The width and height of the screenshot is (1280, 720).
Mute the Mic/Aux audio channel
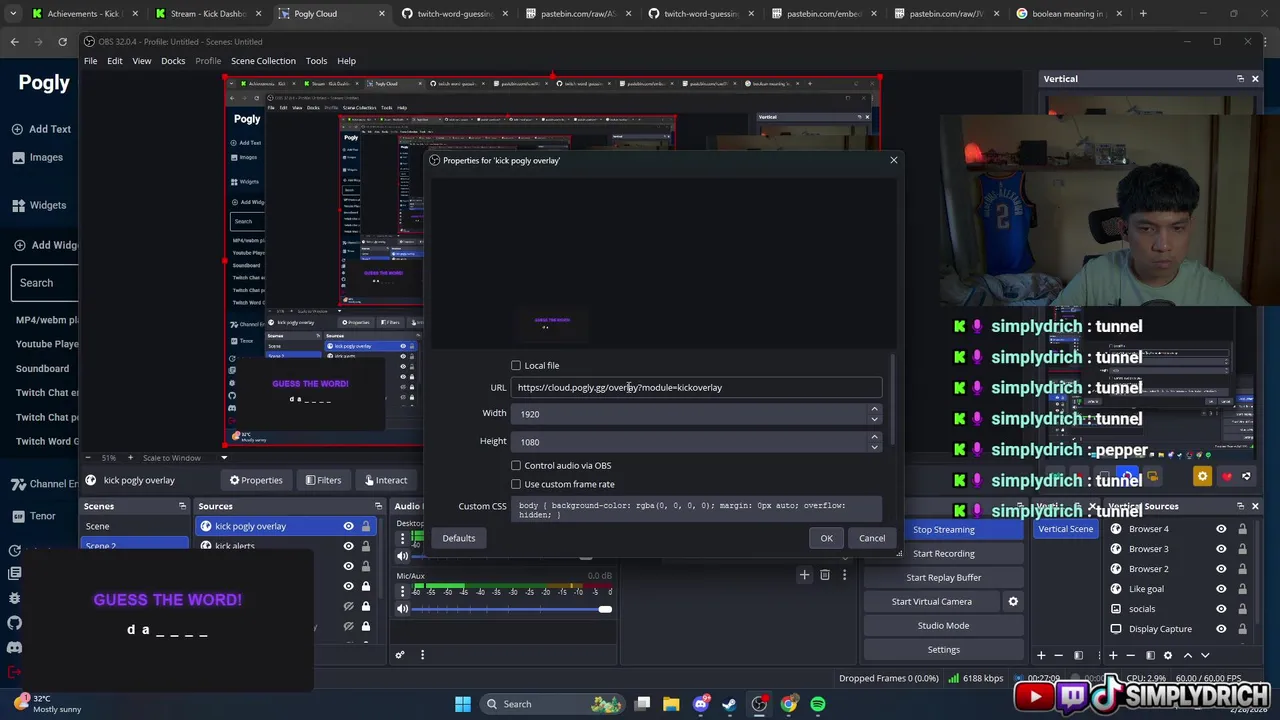403,609
